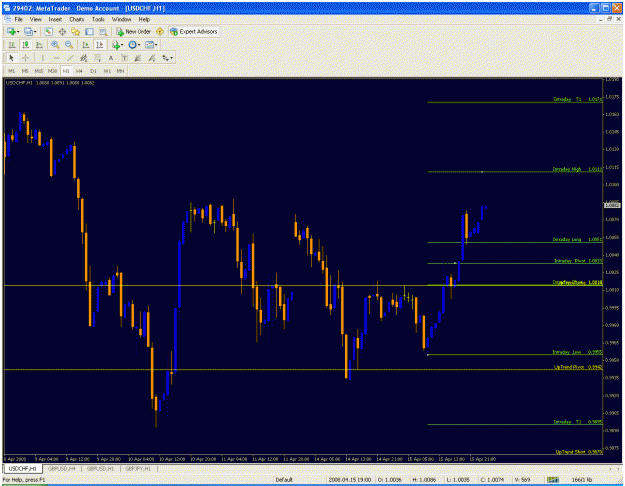625x486 pixels.
Task: Expand the Profiles dropdown arrow
Action: click(35, 32)
